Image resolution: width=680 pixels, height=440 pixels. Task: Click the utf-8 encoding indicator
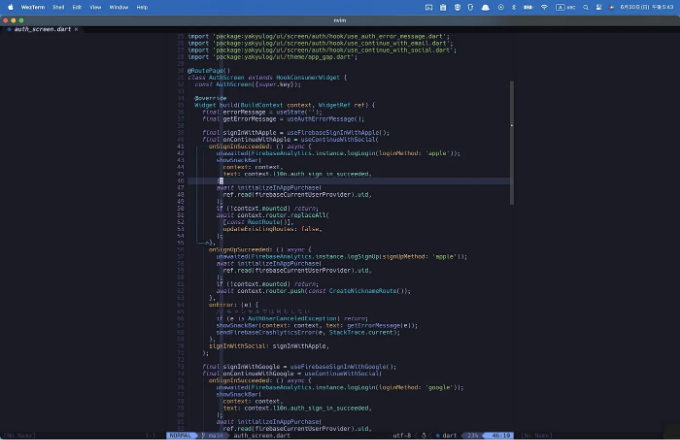pos(402,435)
